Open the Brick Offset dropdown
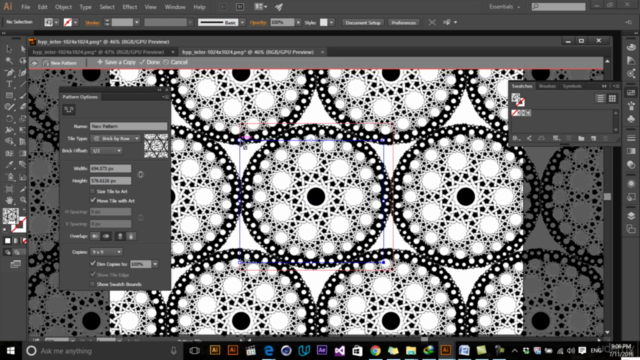This screenshot has width=640, height=360. point(107,151)
